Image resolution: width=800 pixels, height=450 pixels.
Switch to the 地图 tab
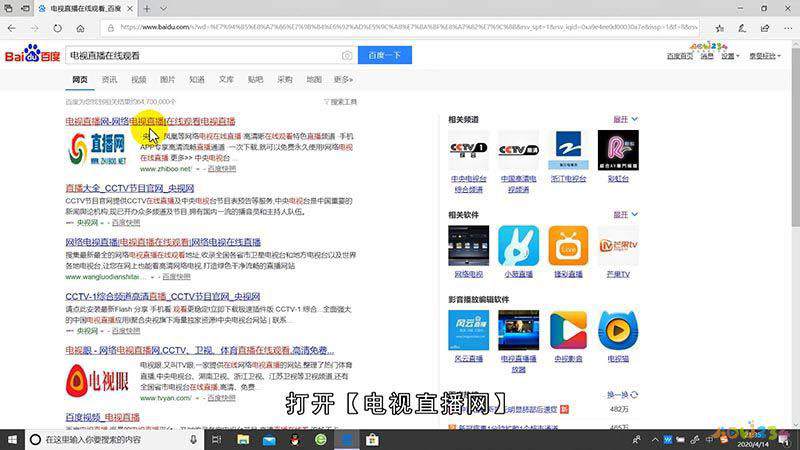pyautogui.click(x=314, y=80)
